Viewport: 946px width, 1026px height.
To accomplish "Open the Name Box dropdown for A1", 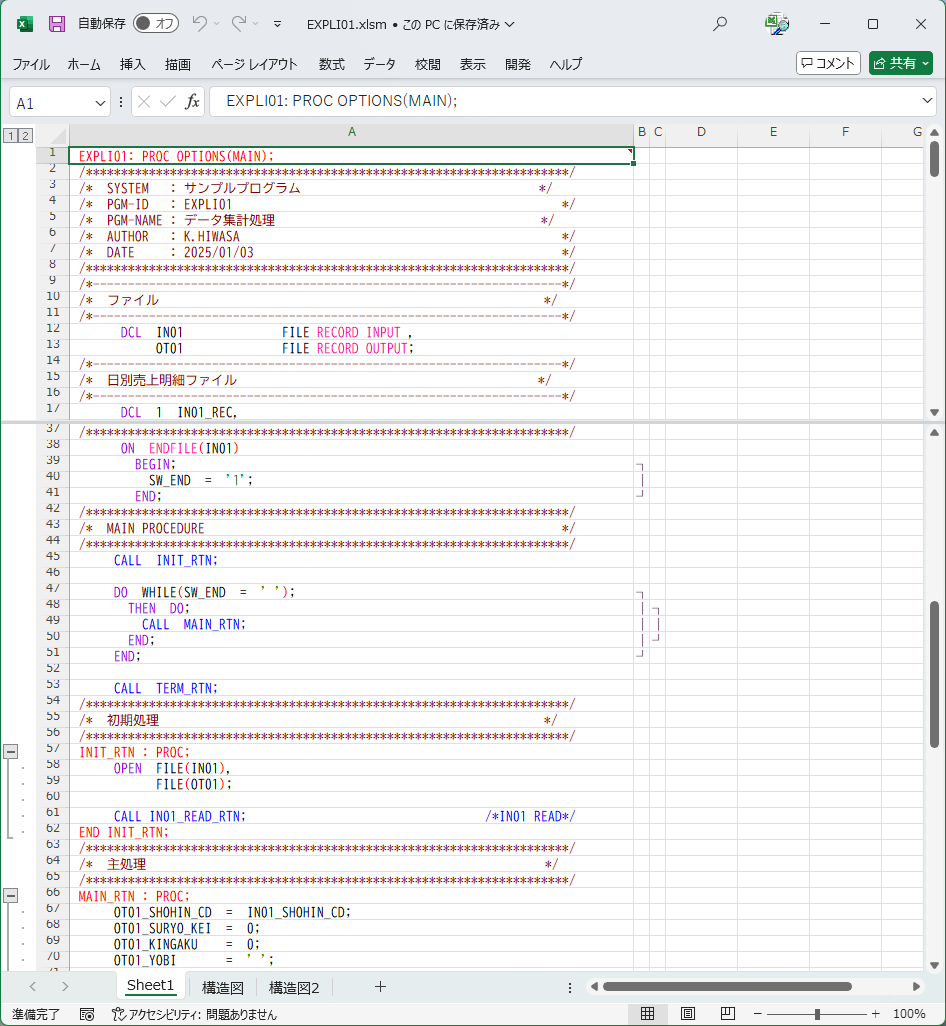I will 100,103.
